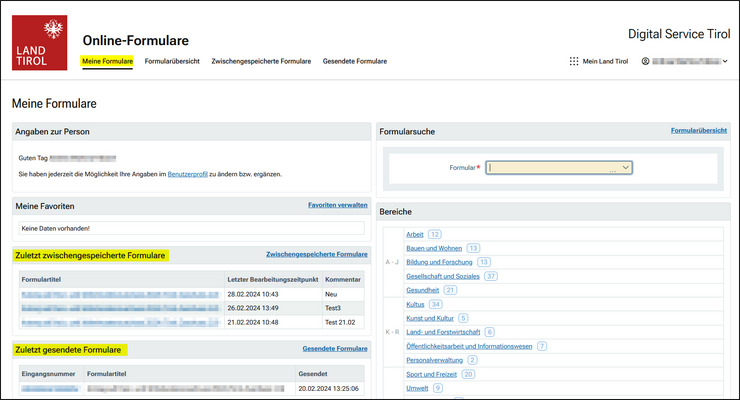Open the Bauen und Wohnen category
The image size is (740, 400).
(433, 248)
